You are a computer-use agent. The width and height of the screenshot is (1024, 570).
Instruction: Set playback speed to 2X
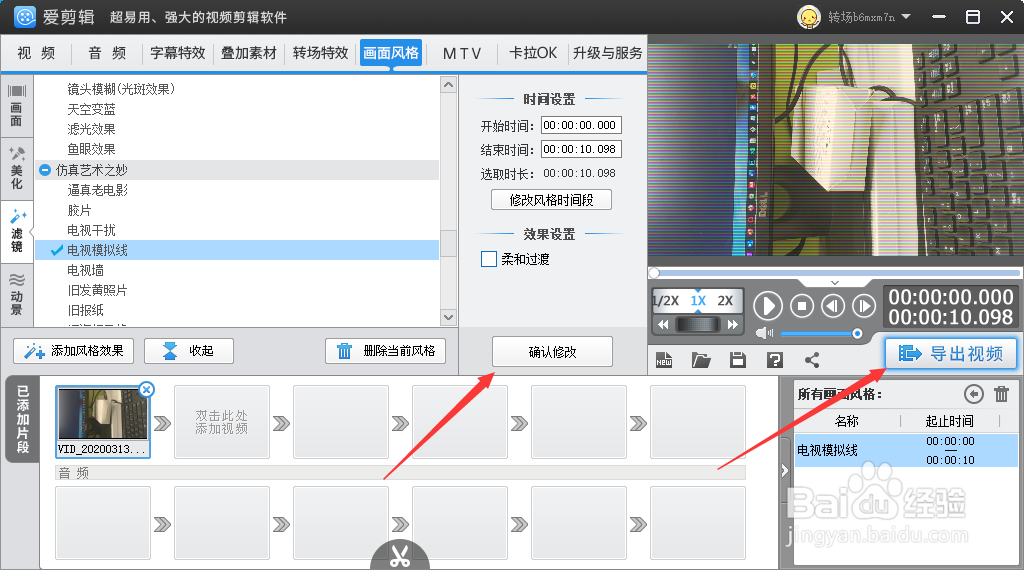tap(725, 301)
